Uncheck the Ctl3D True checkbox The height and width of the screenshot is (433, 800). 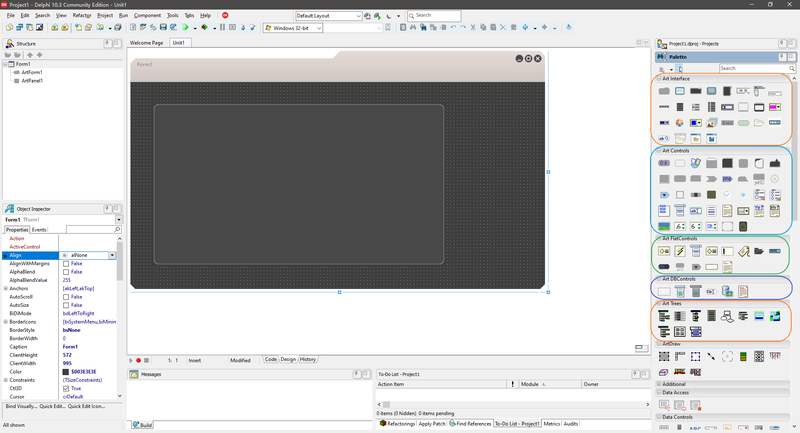[x=66, y=389]
